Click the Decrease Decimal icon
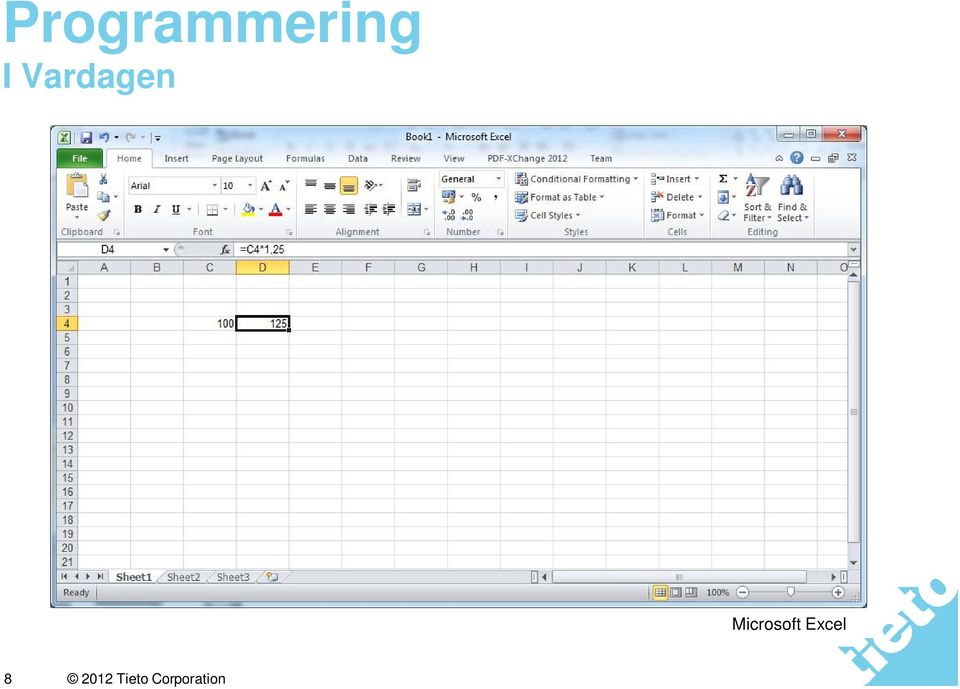960x689 pixels. click(467, 215)
